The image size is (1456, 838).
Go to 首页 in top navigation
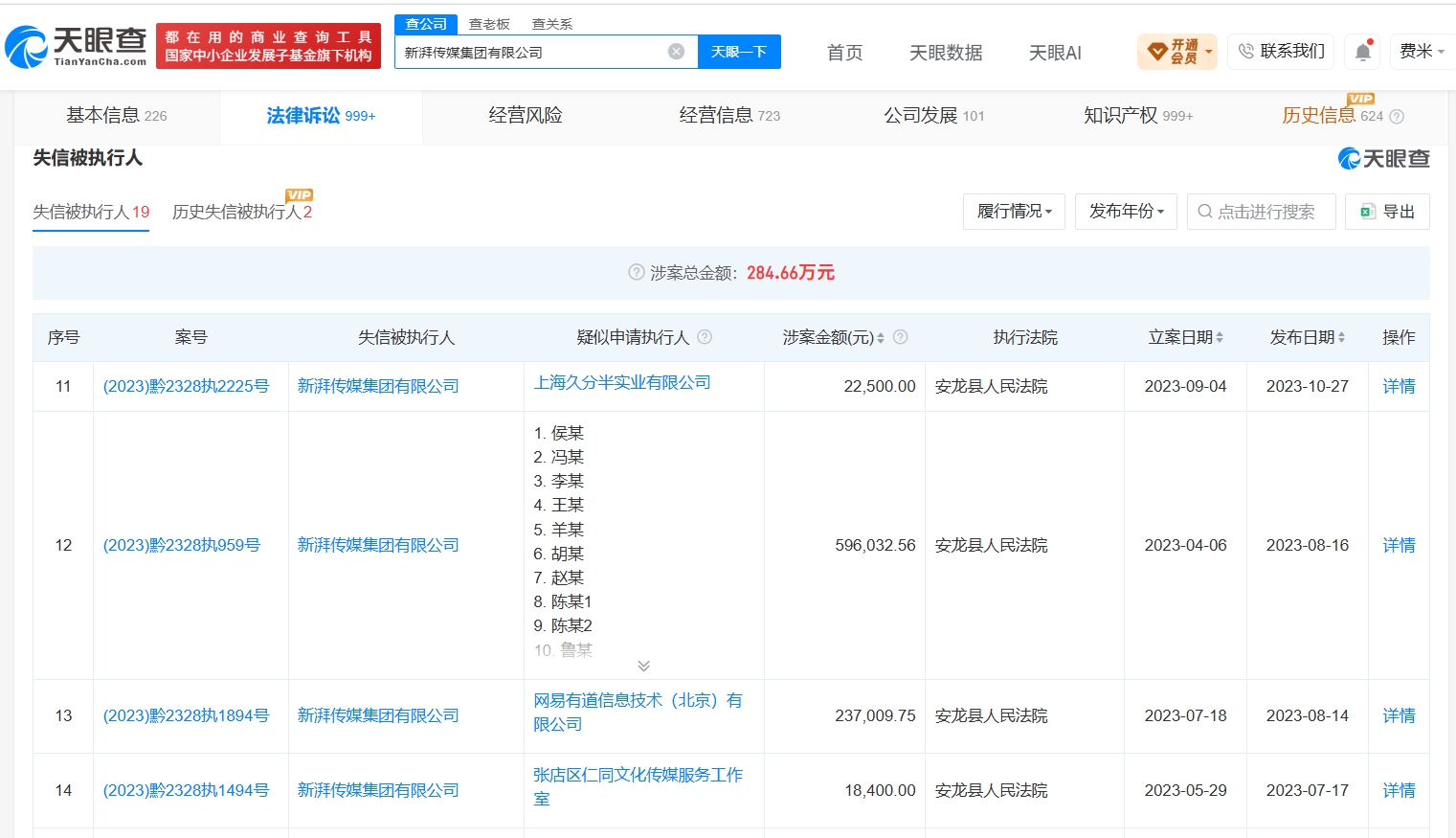click(x=844, y=53)
